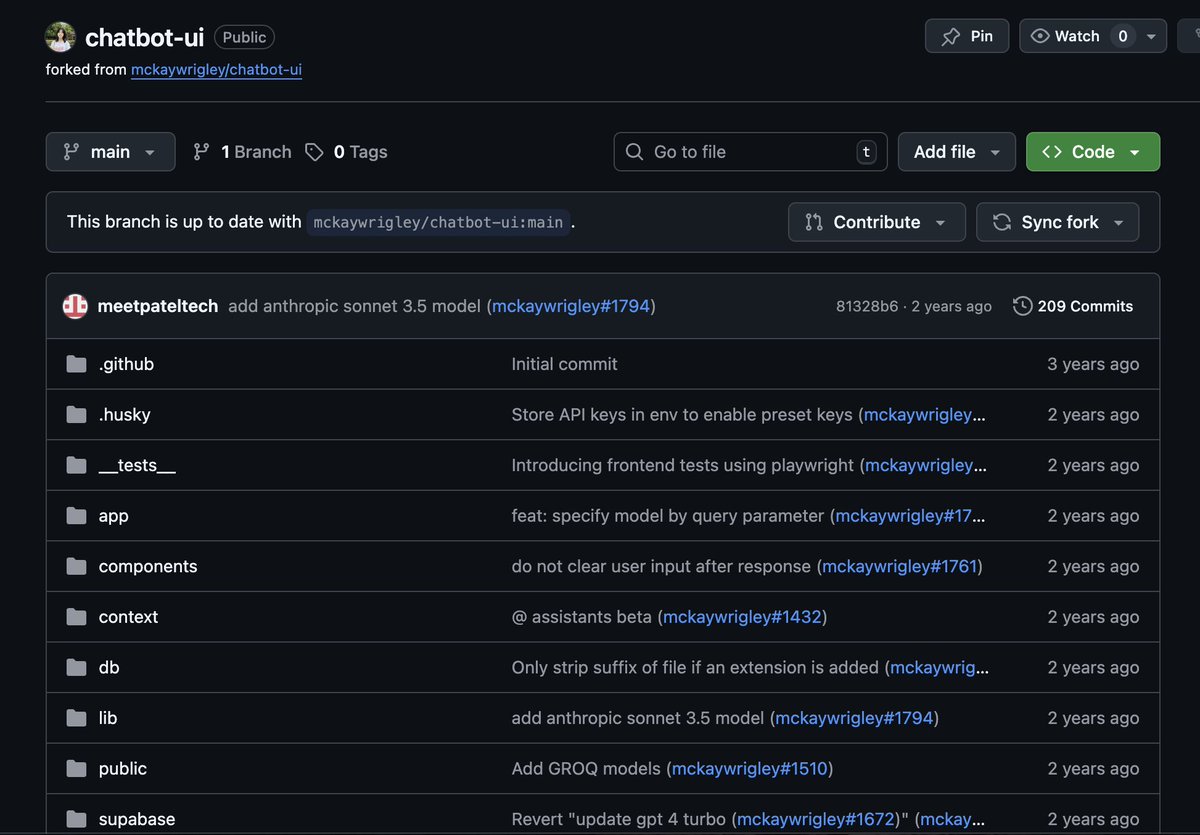
Task: Open the mckaywrigley/chatbot-ui upstream link
Action: click(x=216, y=70)
